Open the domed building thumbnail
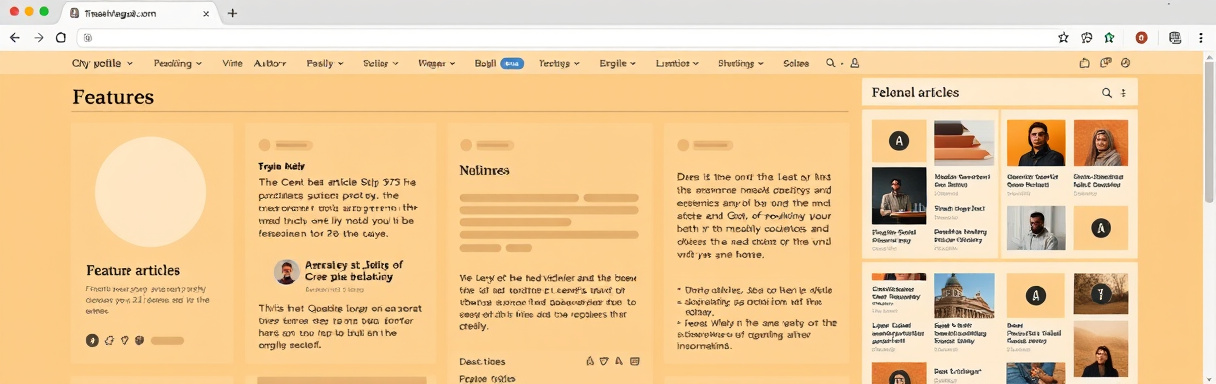1216x384 pixels. (x=964, y=295)
